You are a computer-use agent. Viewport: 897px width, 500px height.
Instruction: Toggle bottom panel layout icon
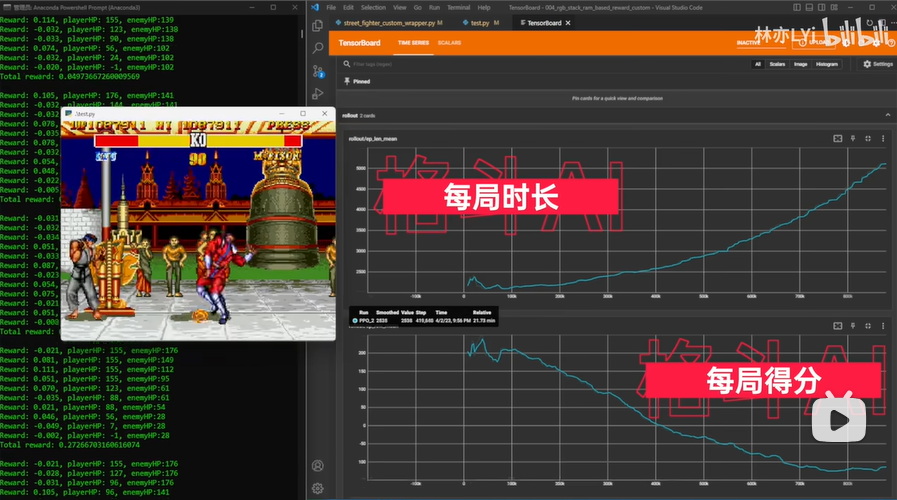(x=809, y=7)
